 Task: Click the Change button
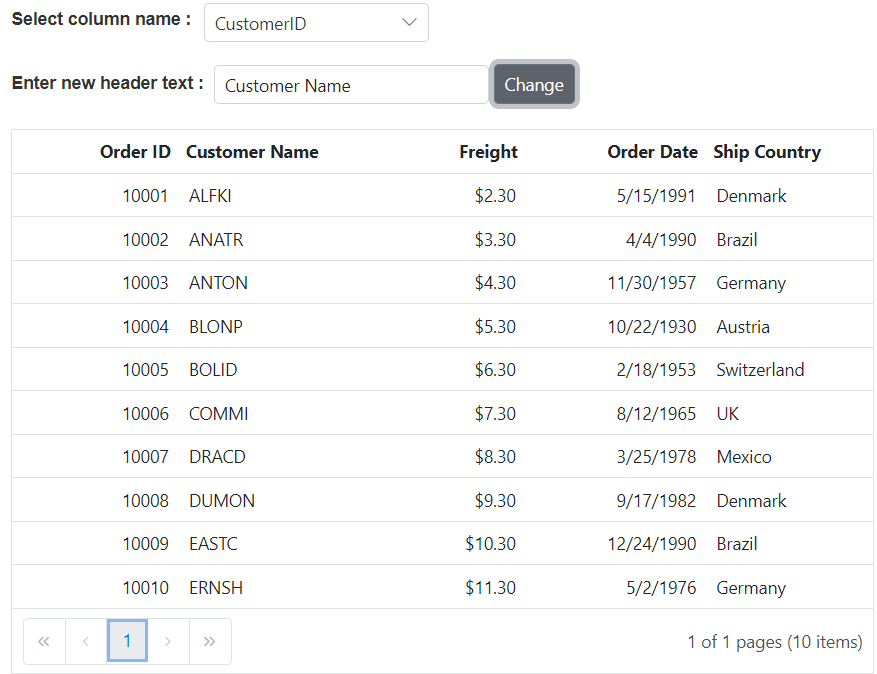point(534,84)
